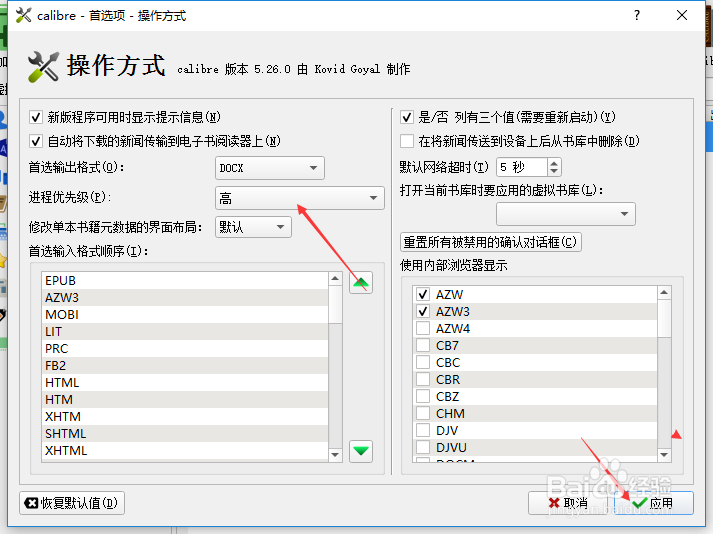The height and width of the screenshot is (534, 713).
Task: Check AZW4 in internal viewer list
Action: (x=423, y=328)
